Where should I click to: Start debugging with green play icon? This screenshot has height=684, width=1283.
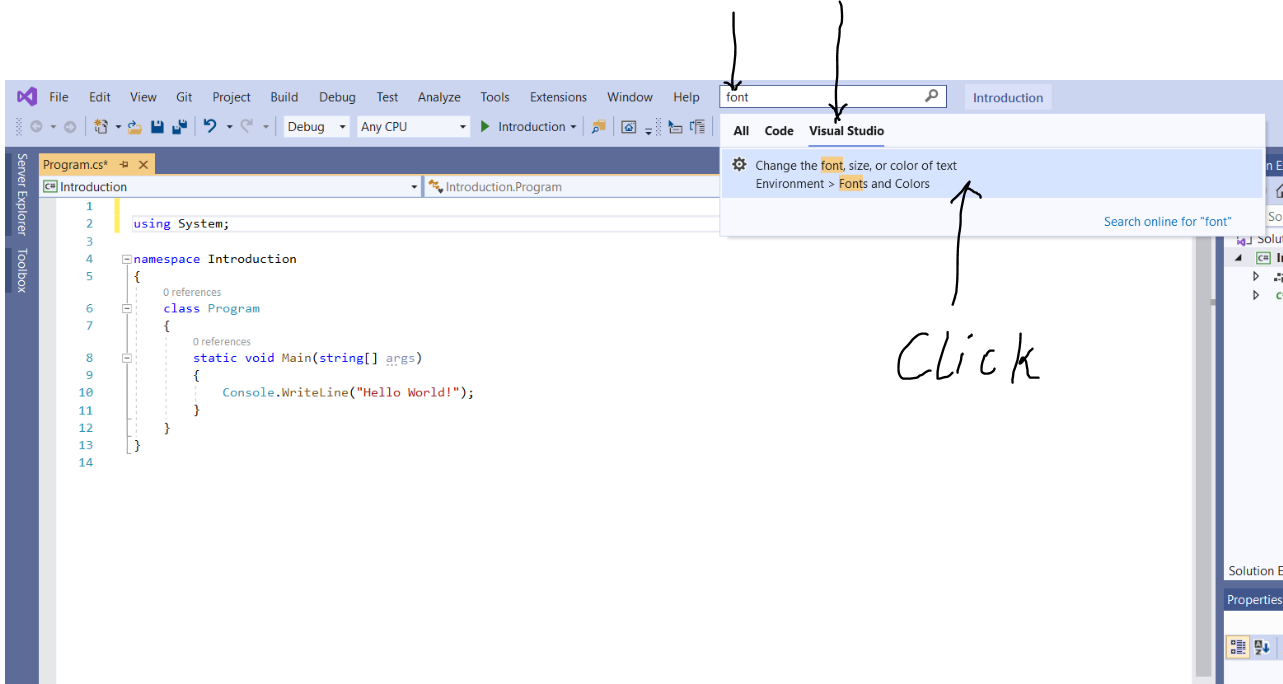[x=485, y=127]
